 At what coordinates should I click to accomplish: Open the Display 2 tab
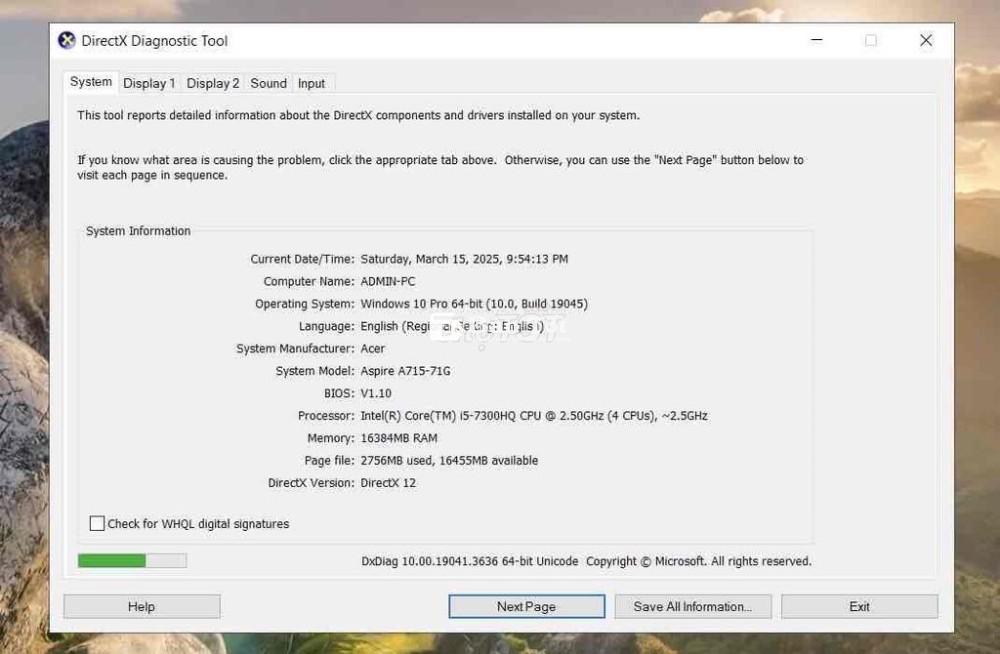coord(213,84)
